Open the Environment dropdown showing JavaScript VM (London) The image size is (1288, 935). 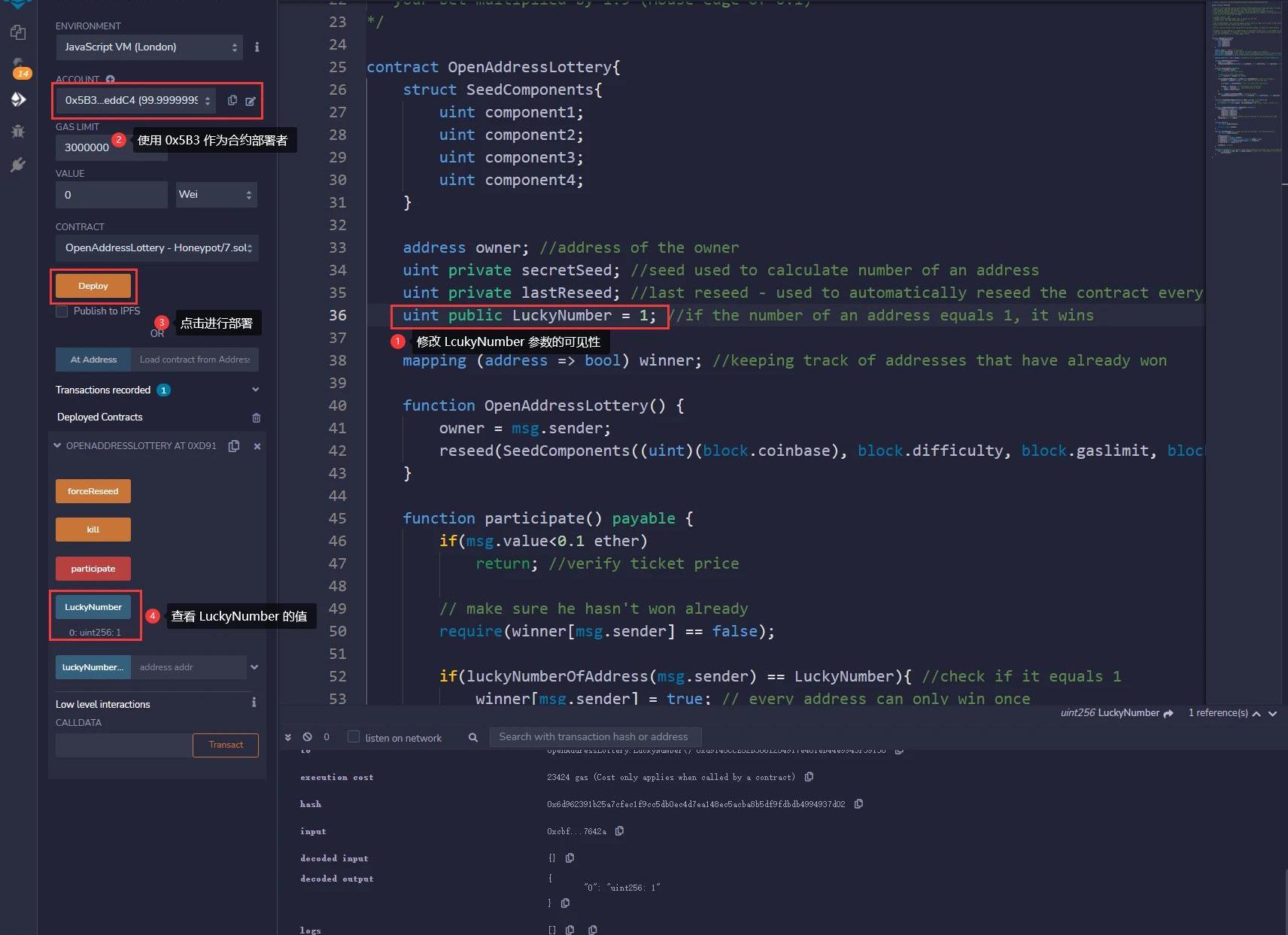[x=149, y=47]
